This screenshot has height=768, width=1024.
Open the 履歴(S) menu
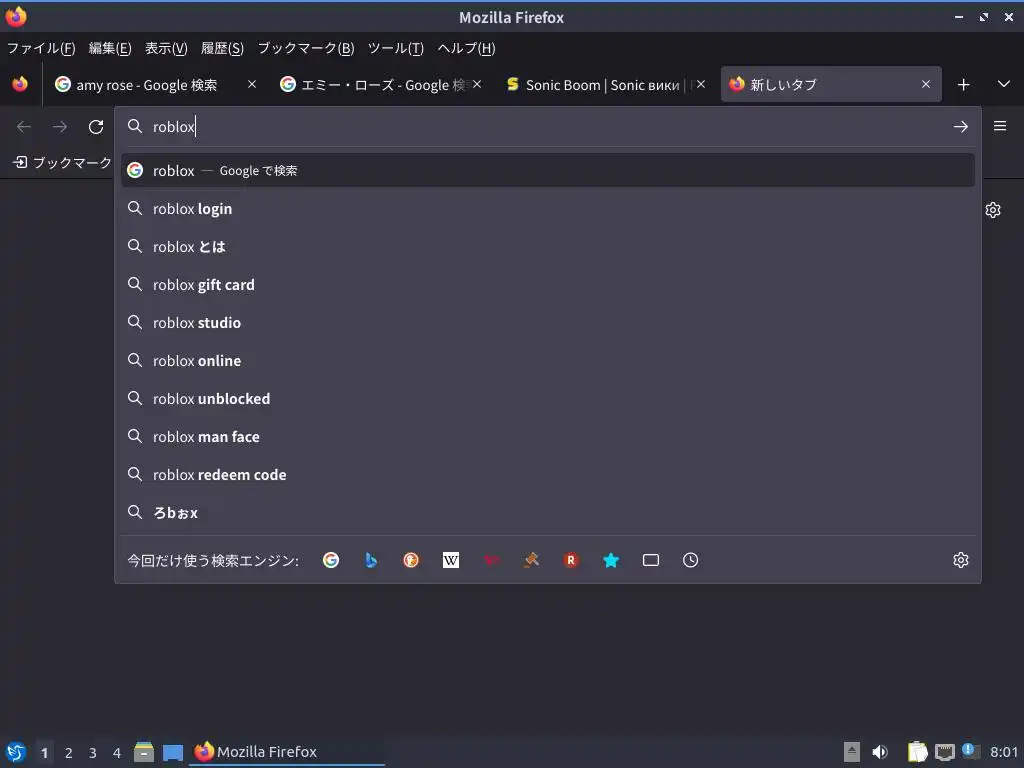pos(222,48)
